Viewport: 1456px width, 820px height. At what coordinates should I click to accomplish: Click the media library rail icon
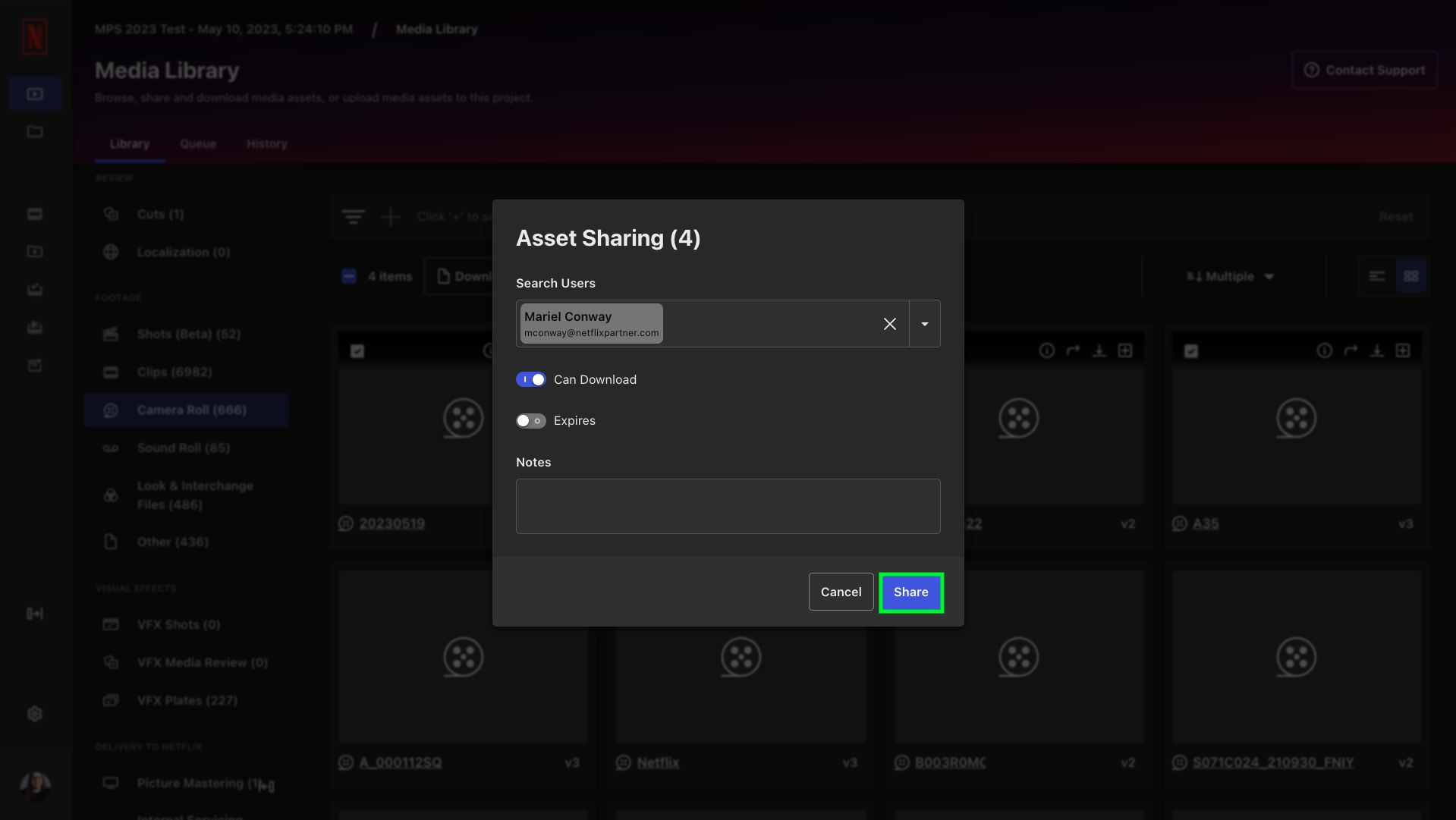point(35,94)
